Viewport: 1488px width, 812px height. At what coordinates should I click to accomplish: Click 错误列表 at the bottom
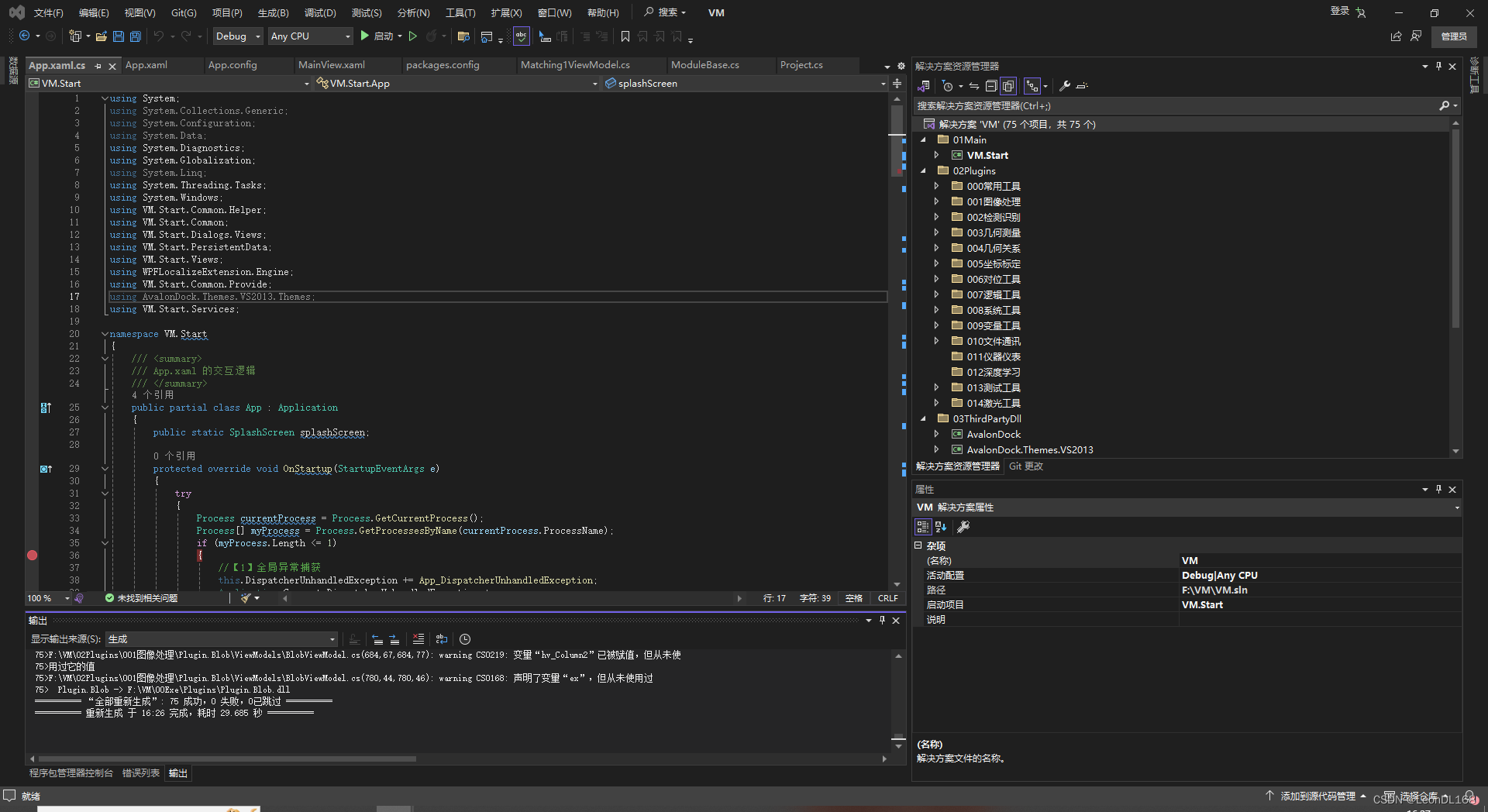click(x=140, y=772)
